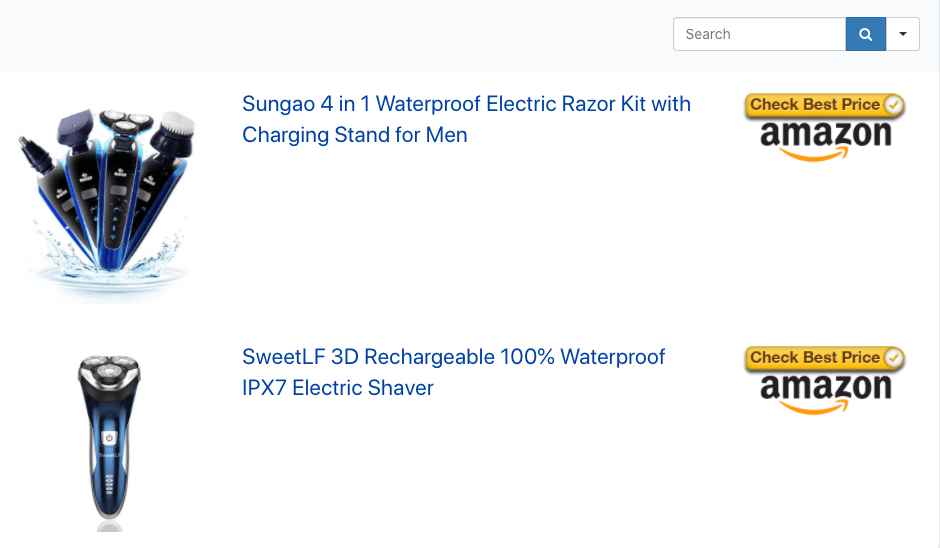Click the Sungao razor kit product image
This screenshot has width=940, height=548.
click(101, 195)
